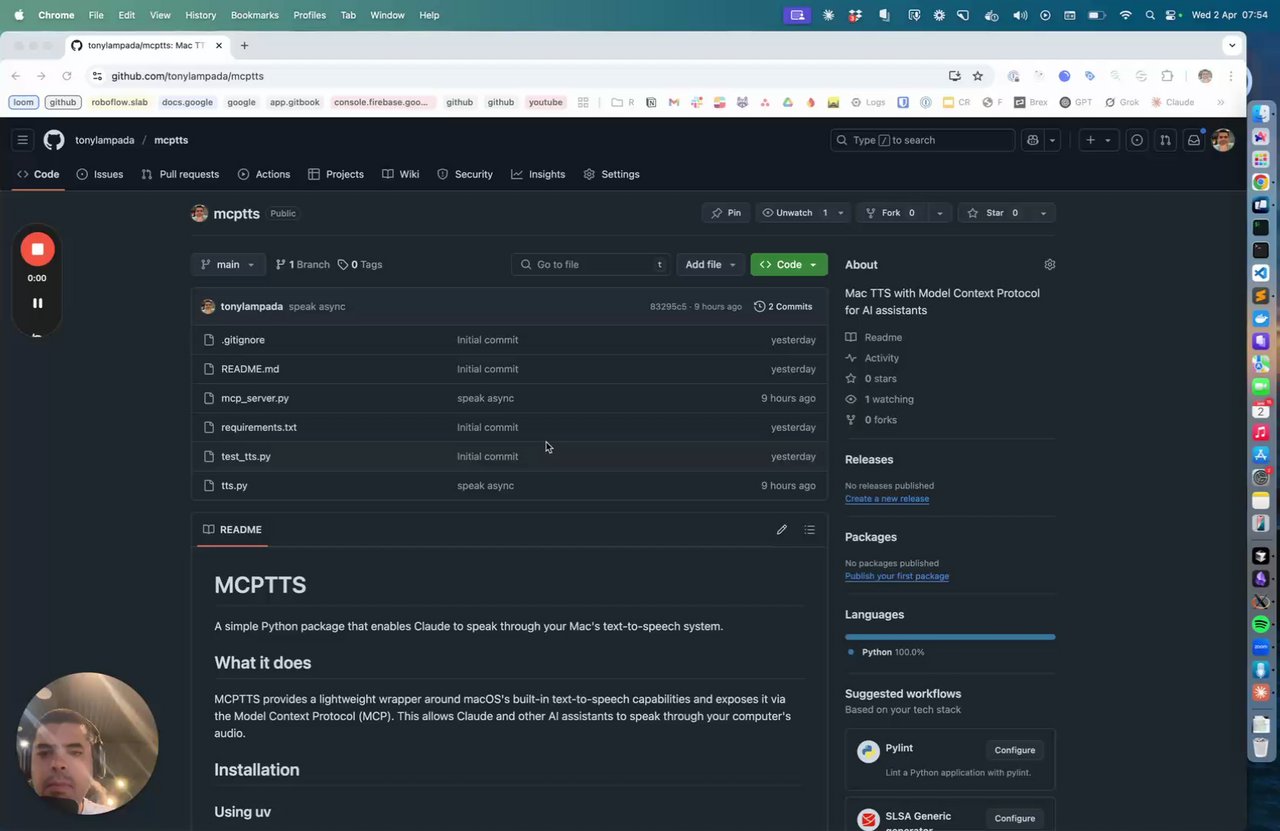
Task: Open the repository Settings tab
Action: [x=611, y=174]
